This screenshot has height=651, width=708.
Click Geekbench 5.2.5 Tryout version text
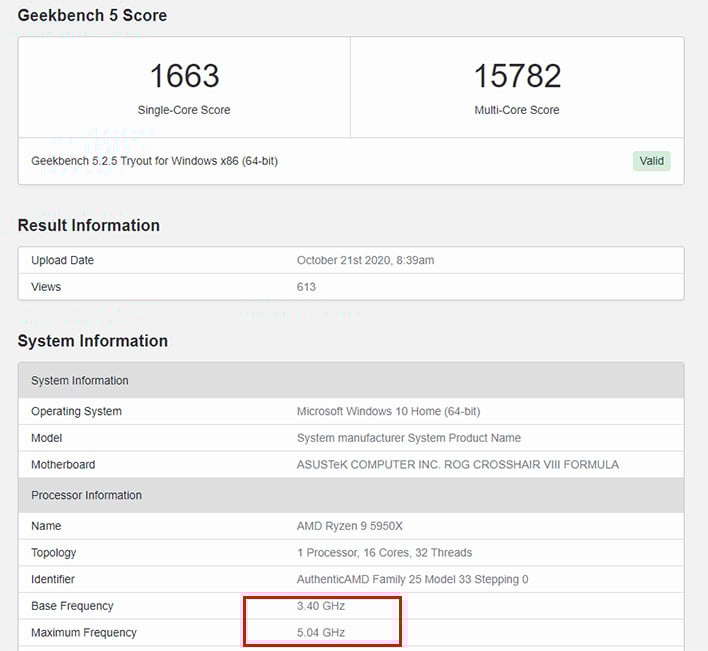click(x=154, y=161)
